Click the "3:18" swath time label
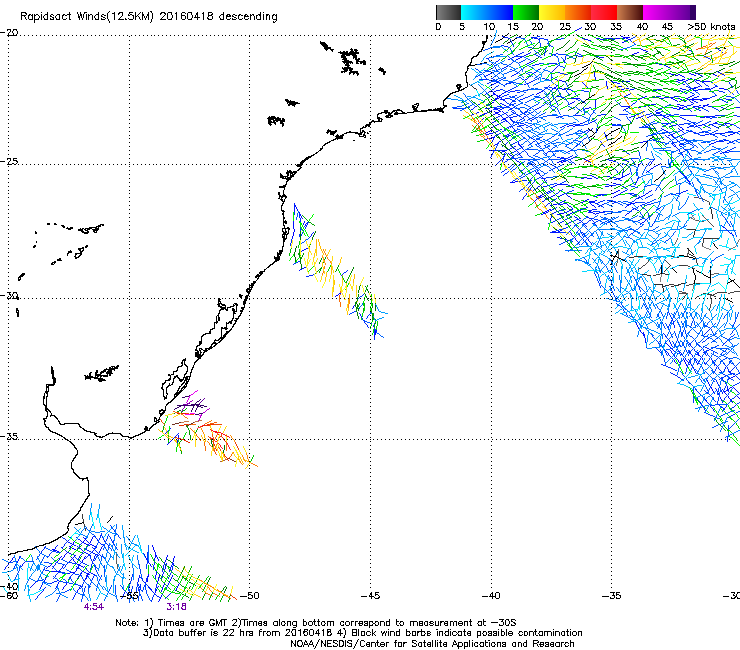This screenshot has width=740, height=650. (x=176, y=607)
